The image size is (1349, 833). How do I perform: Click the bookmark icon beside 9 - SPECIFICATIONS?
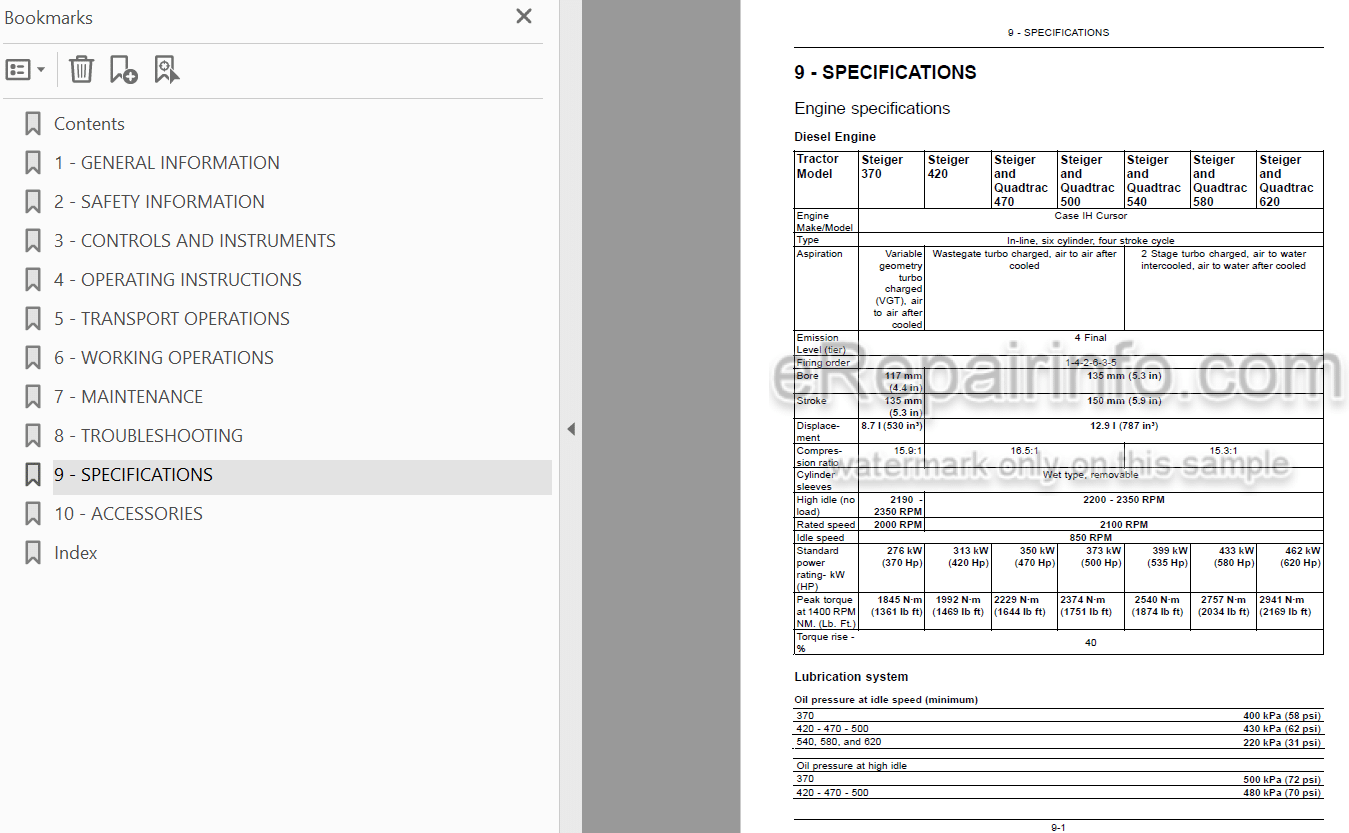click(33, 475)
